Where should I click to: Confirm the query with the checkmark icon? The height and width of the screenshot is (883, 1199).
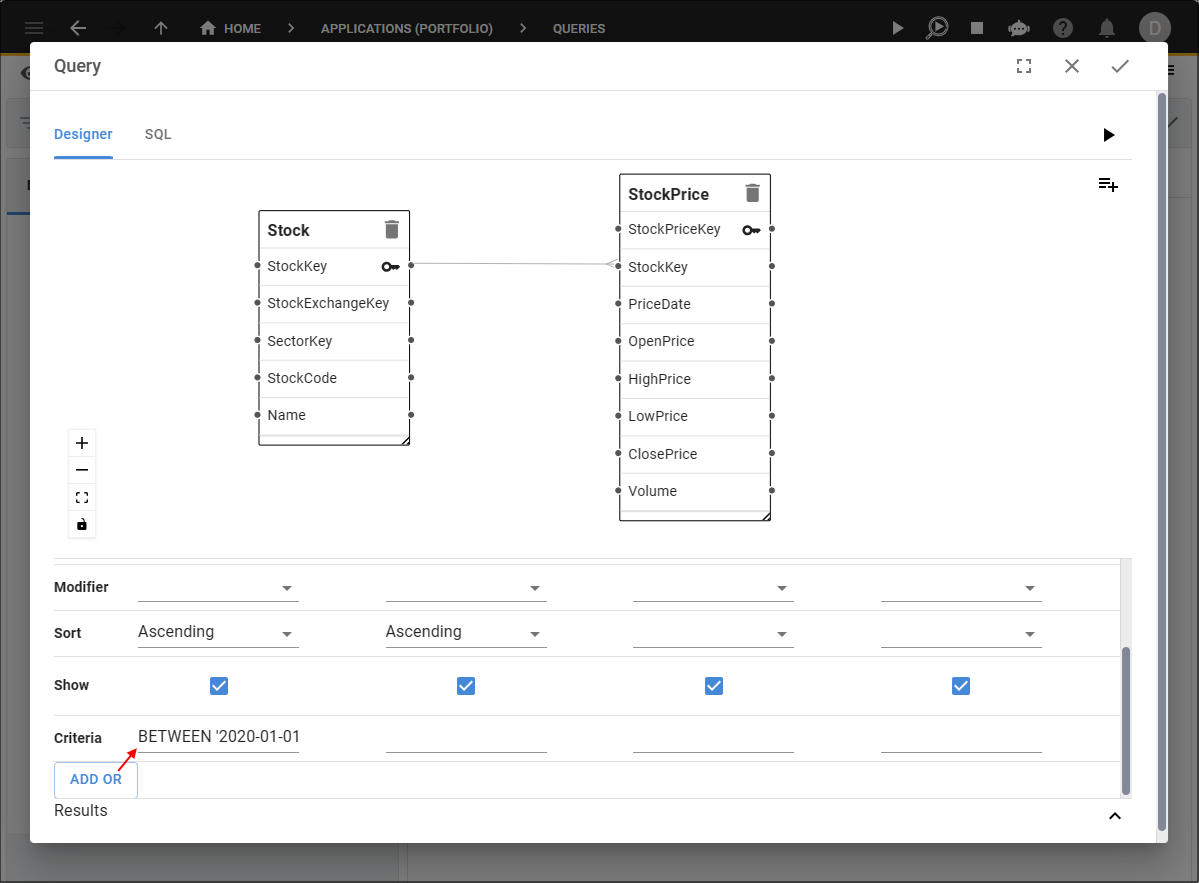coord(1120,67)
